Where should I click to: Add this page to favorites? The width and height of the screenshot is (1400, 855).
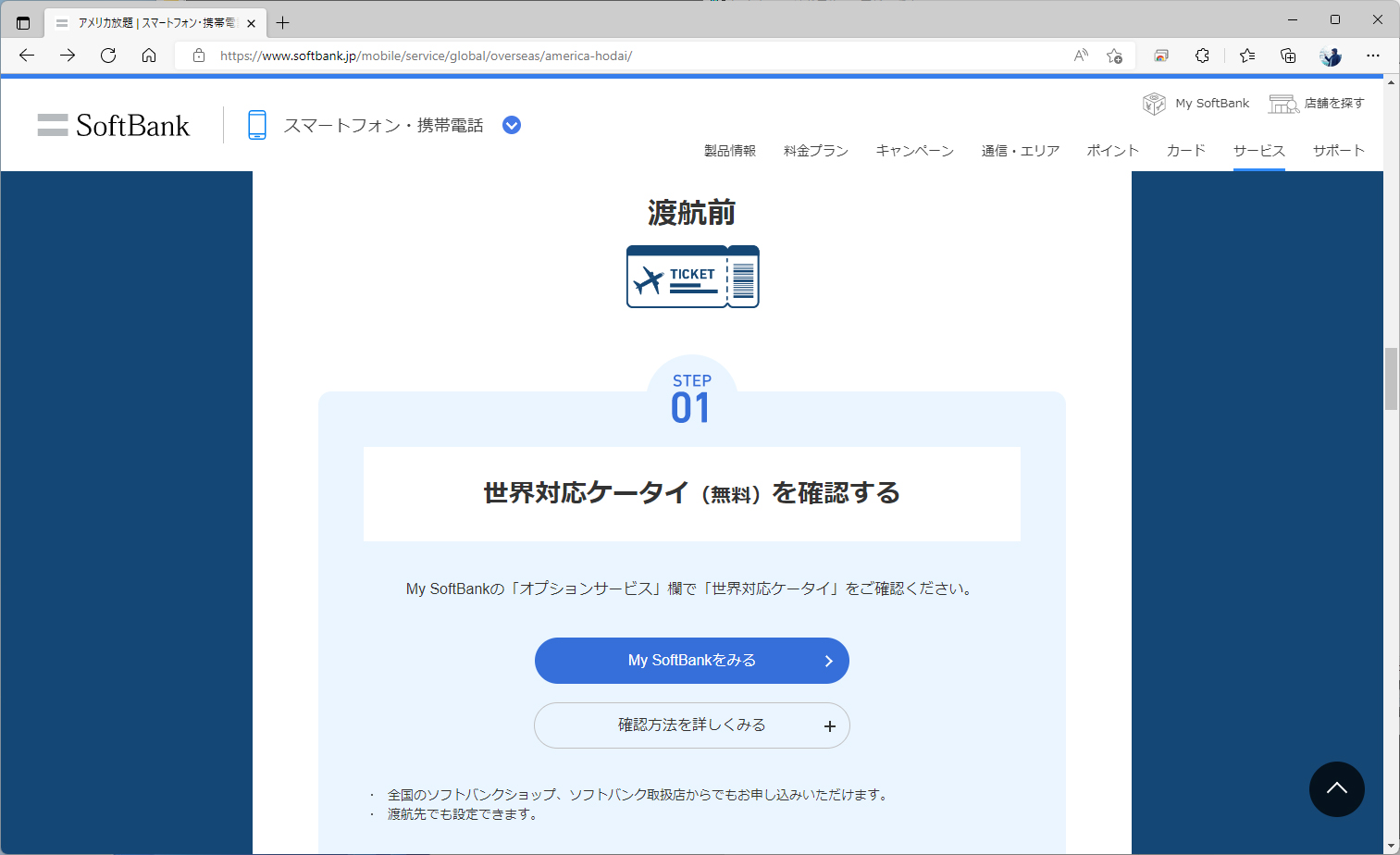(1115, 56)
